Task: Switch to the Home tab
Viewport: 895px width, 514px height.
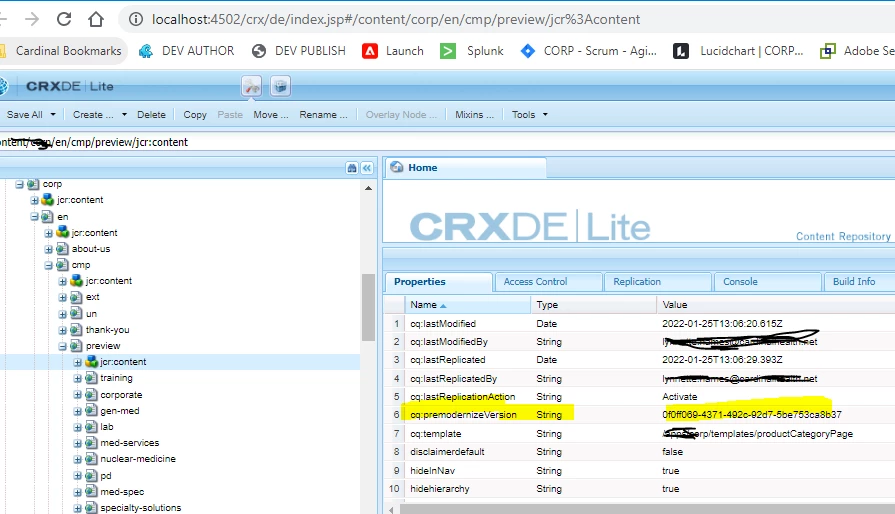Action: (466, 168)
